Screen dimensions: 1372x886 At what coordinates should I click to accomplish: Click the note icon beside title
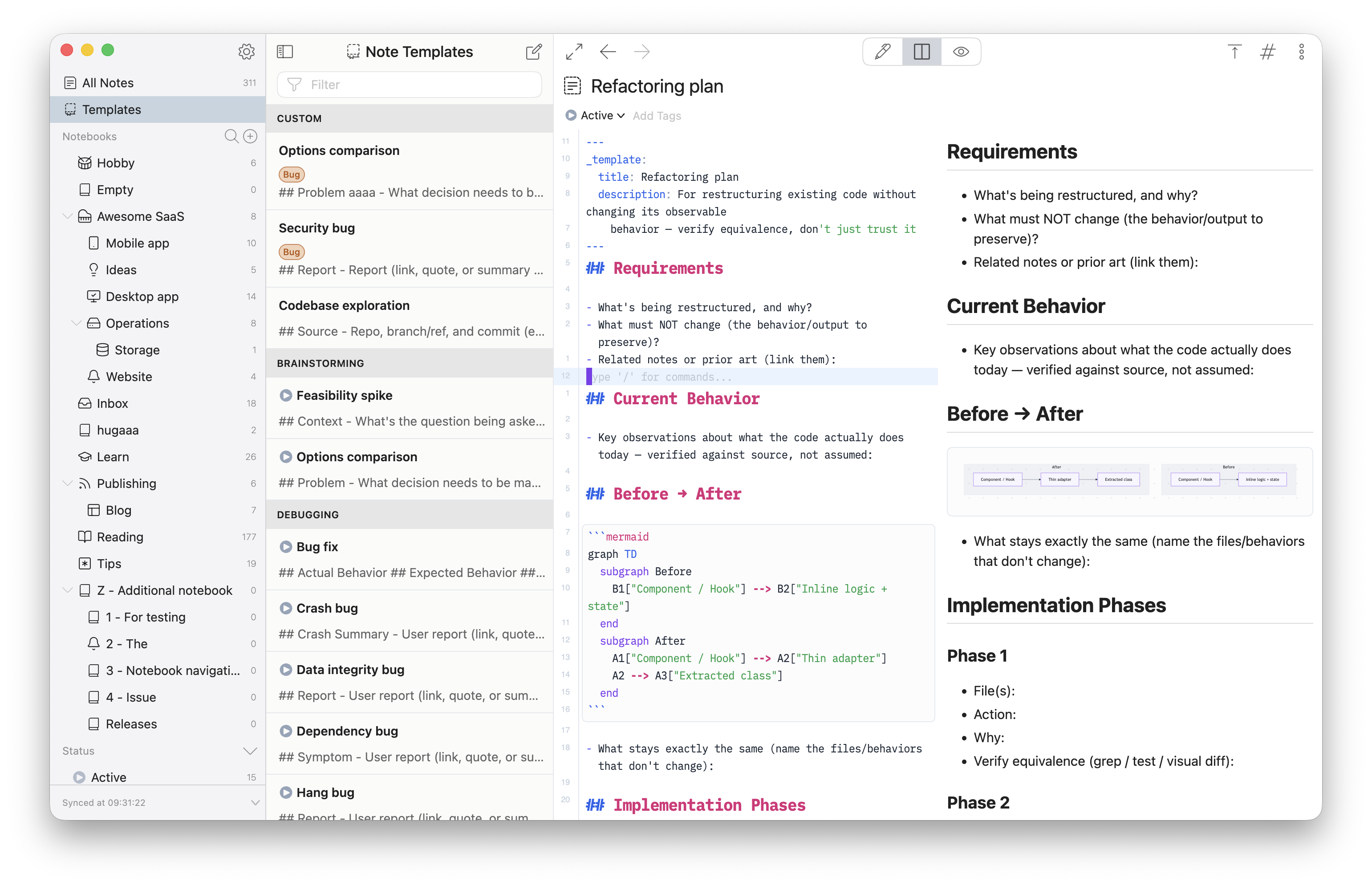[572, 86]
